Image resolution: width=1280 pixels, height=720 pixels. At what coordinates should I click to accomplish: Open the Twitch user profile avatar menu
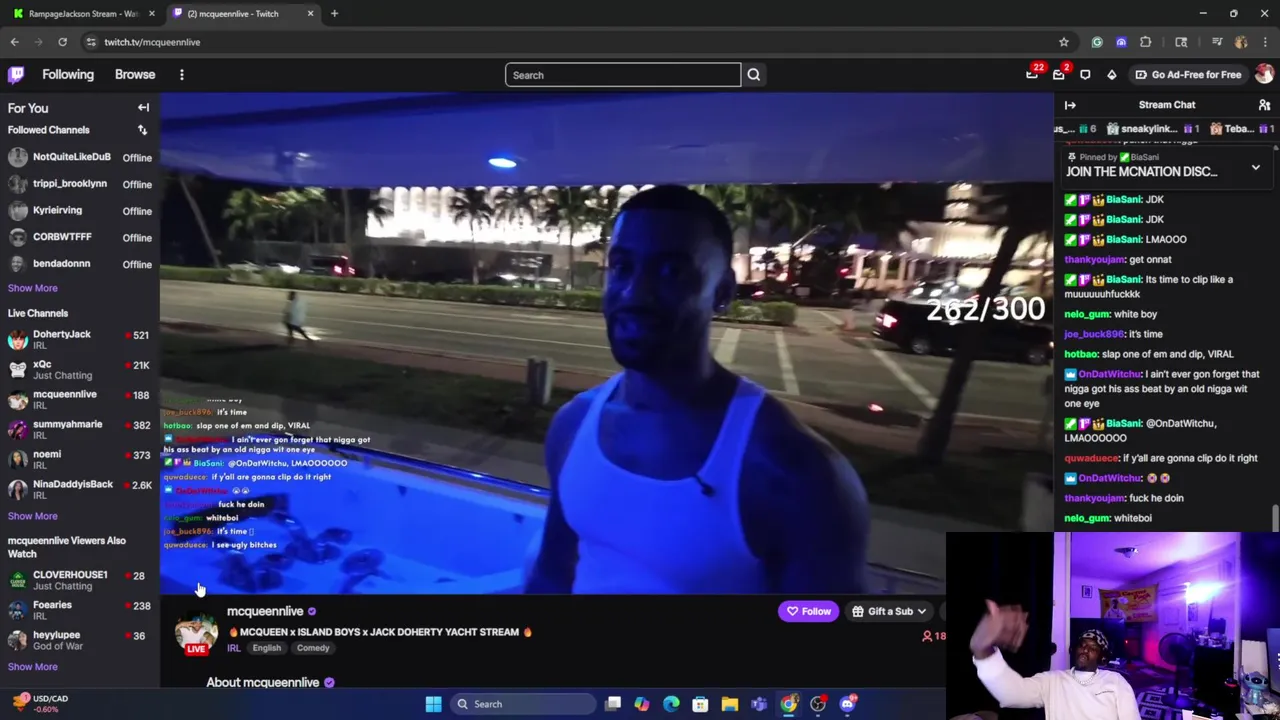[1264, 75]
